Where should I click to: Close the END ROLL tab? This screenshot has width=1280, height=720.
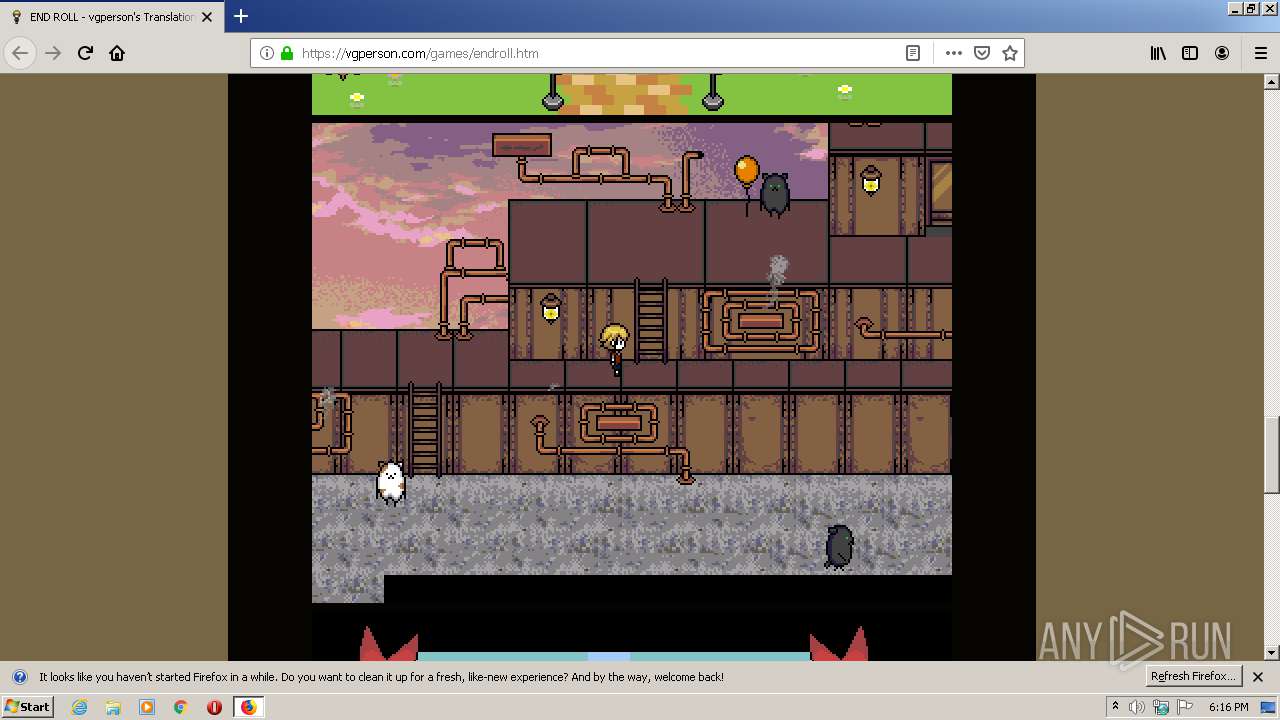(x=208, y=17)
